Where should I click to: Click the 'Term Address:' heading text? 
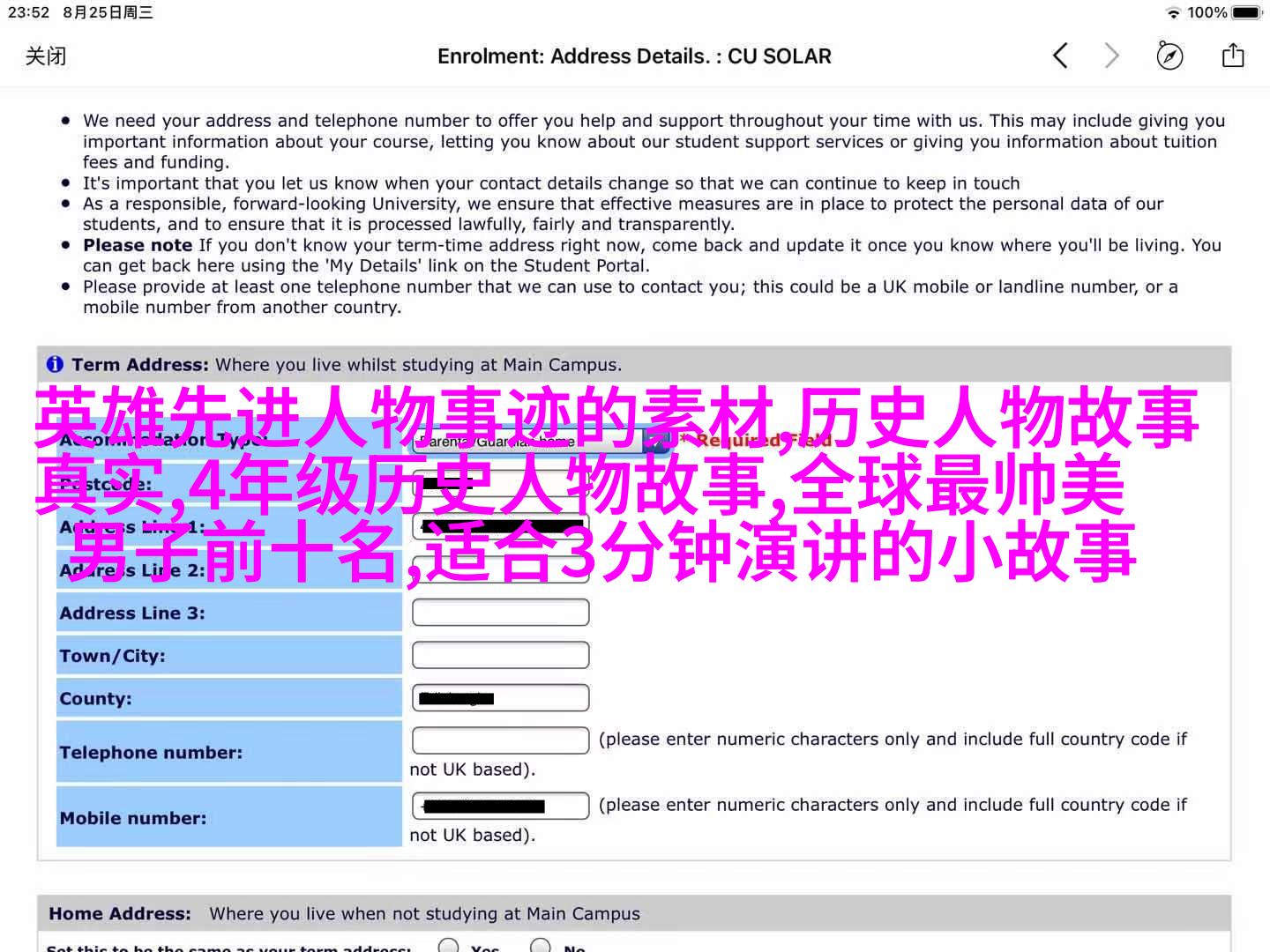click(x=140, y=365)
